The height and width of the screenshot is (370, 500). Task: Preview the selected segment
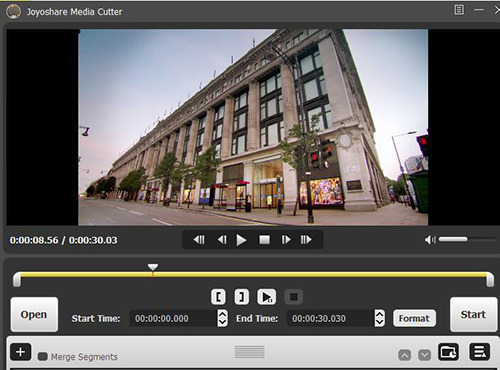coord(266,296)
